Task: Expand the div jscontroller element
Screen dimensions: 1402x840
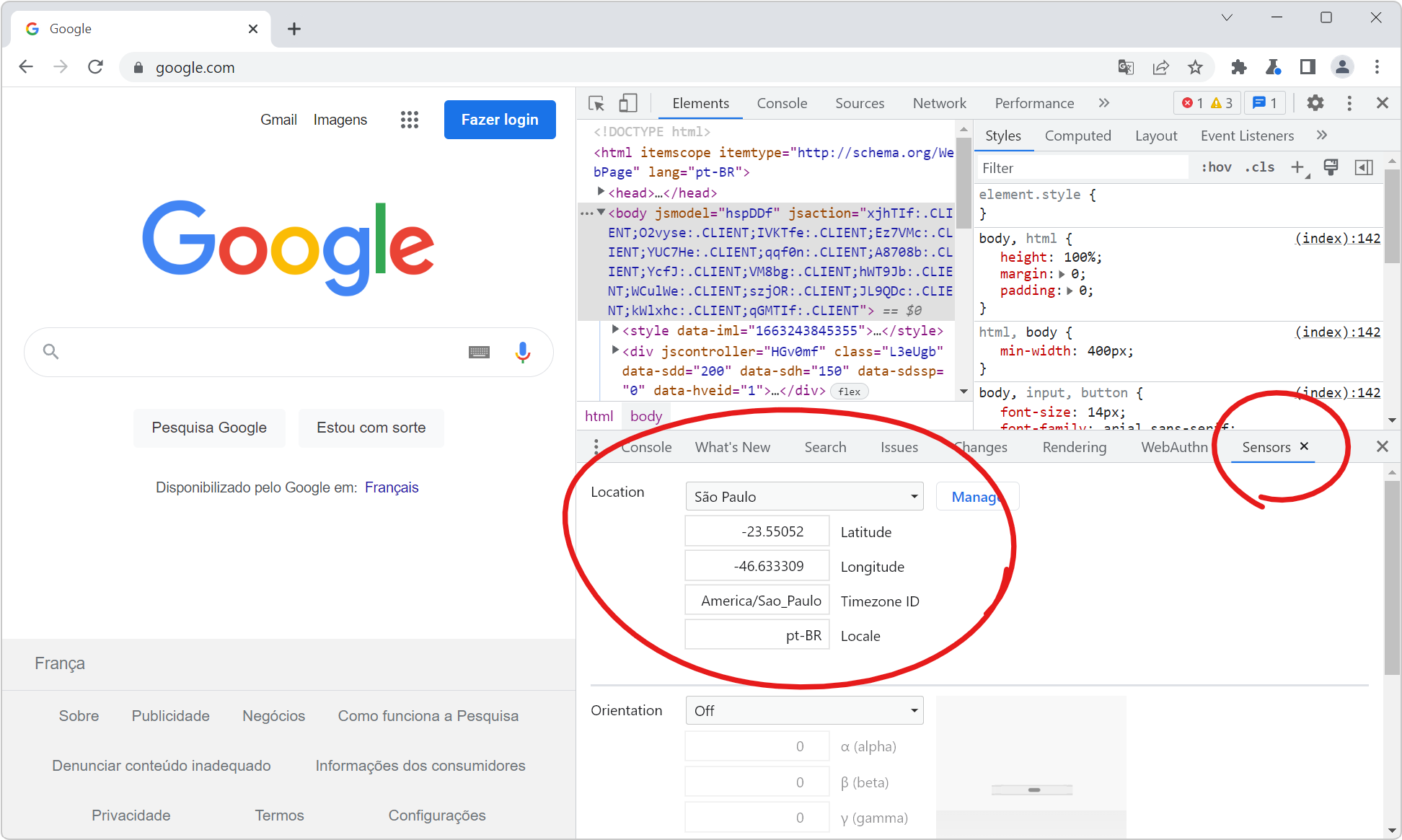Action: [615, 350]
